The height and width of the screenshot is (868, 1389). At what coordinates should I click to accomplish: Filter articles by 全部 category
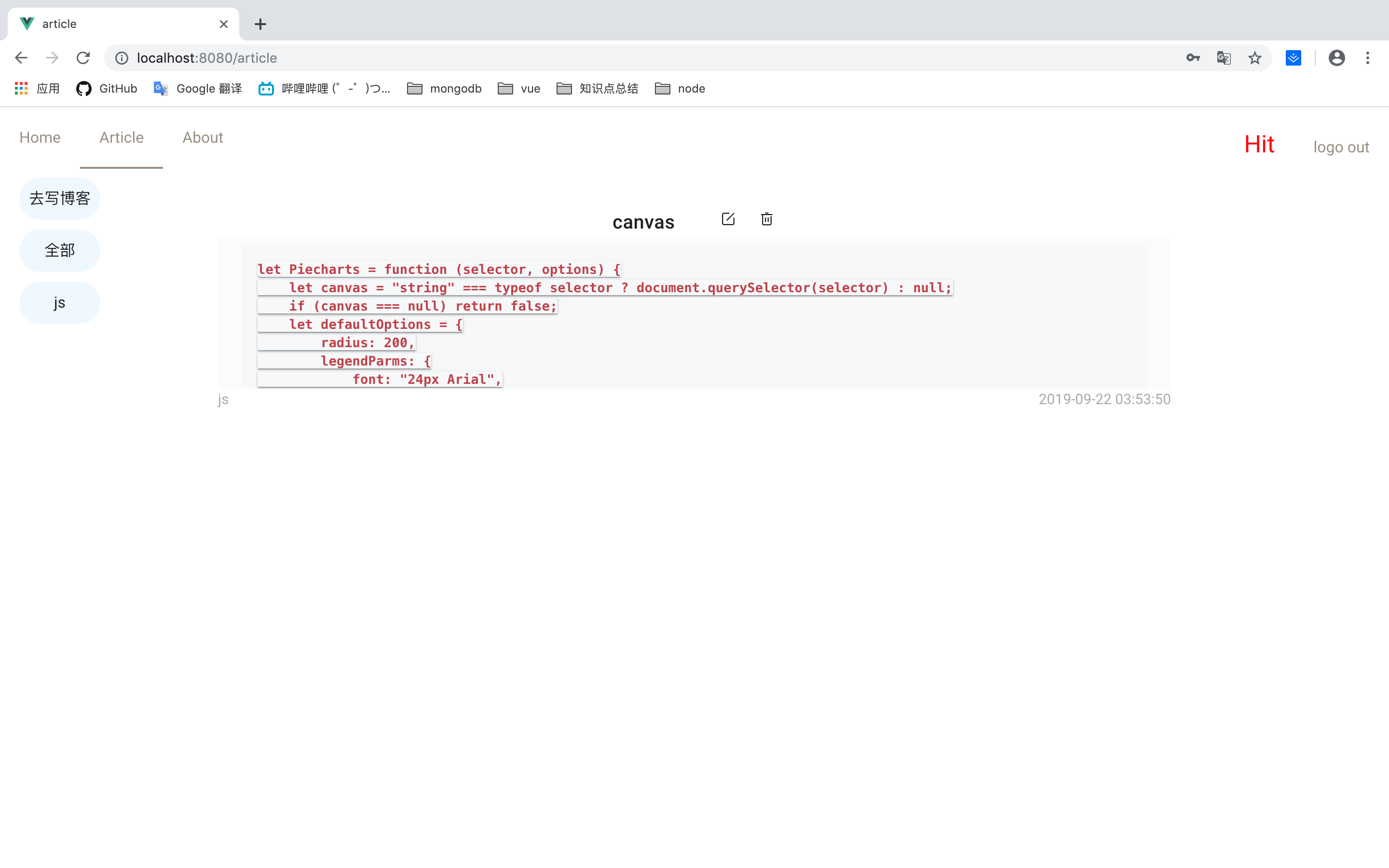tap(60, 251)
